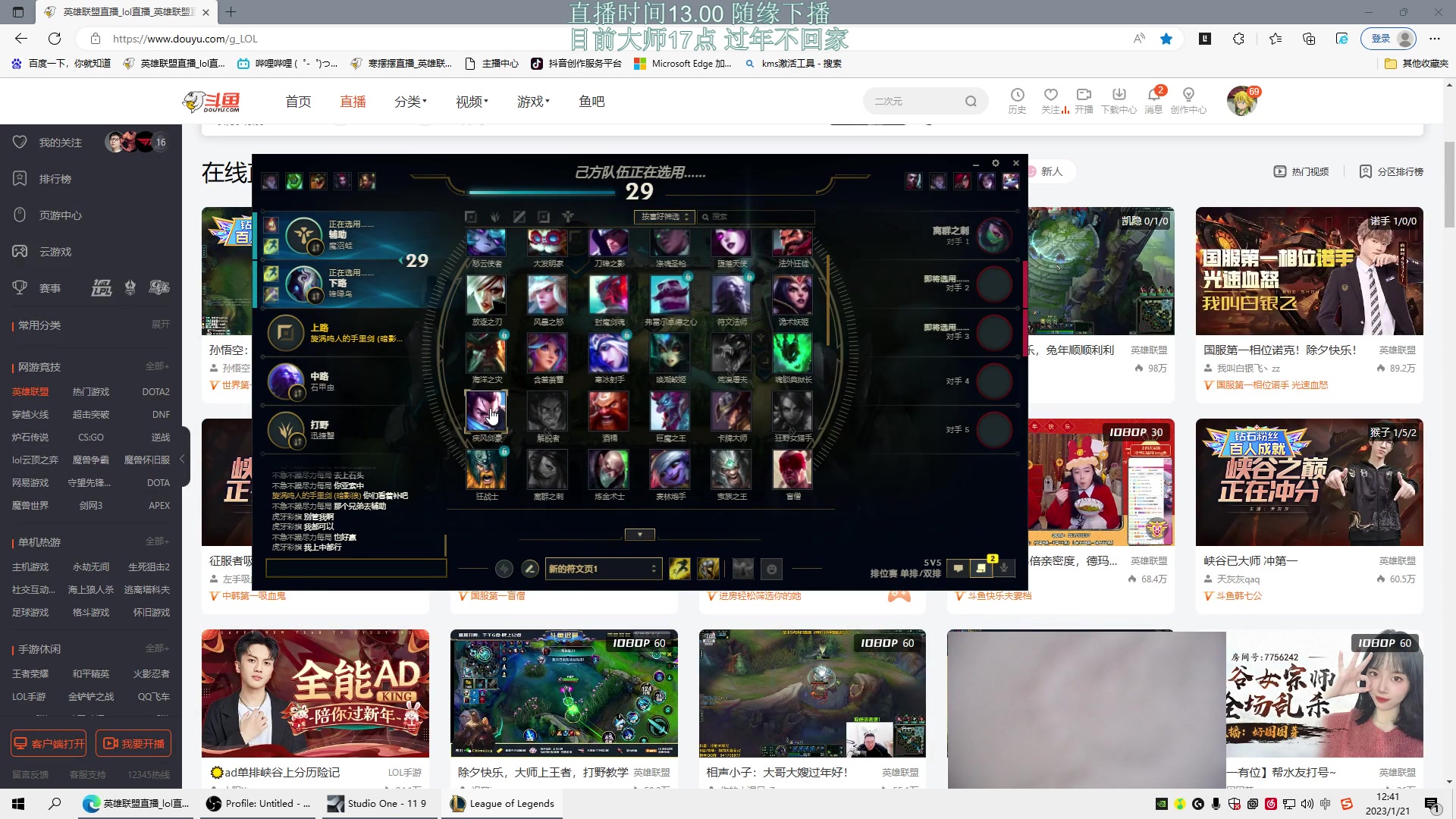The width and height of the screenshot is (1456, 819).
Task: Open 主播中心 bookmark in favorites bar
Action: point(491,64)
